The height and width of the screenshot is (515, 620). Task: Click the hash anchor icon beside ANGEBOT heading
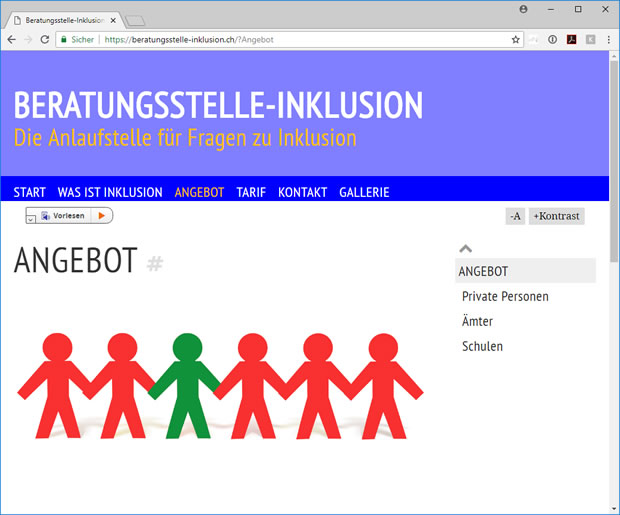click(x=154, y=264)
